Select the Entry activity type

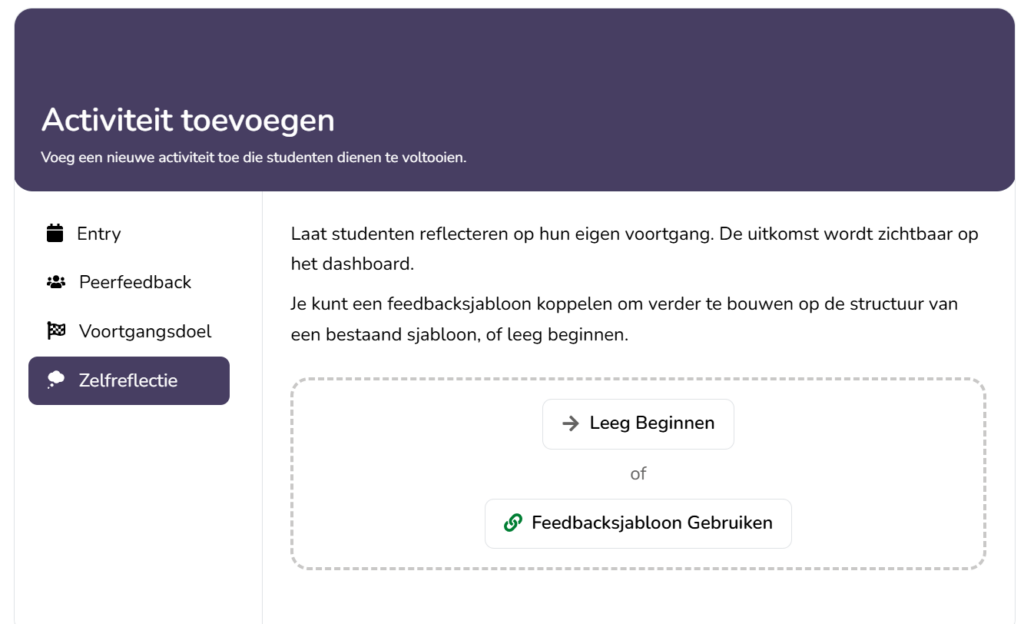coord(129,234)
